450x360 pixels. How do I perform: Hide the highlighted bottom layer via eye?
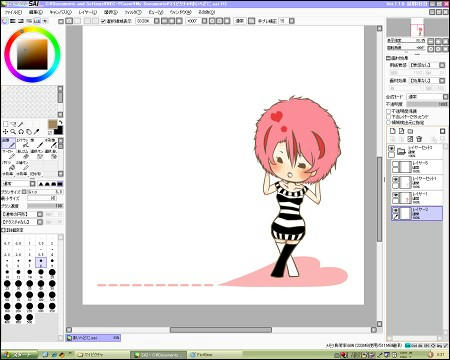395,210
